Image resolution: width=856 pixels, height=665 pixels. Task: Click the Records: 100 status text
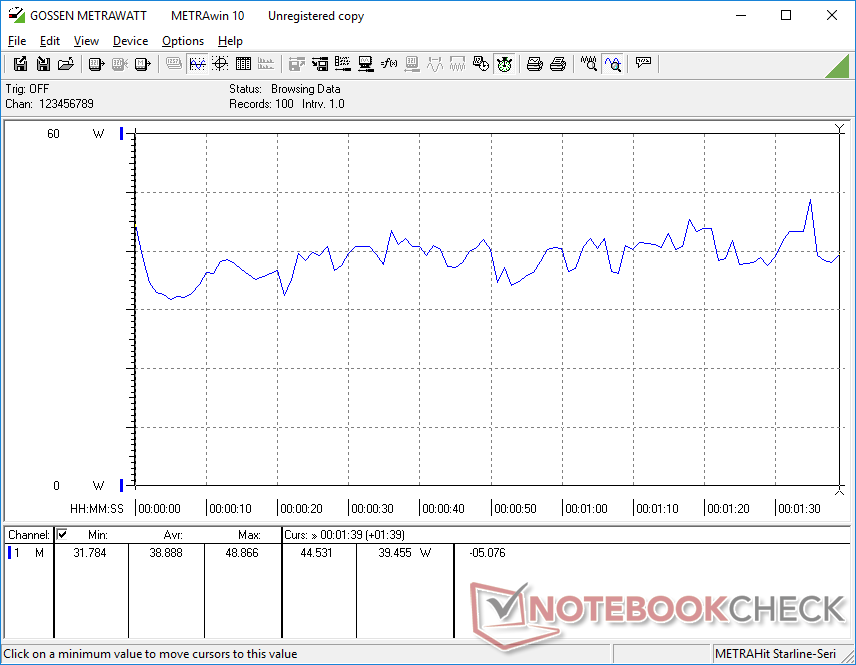pos(261,104)
